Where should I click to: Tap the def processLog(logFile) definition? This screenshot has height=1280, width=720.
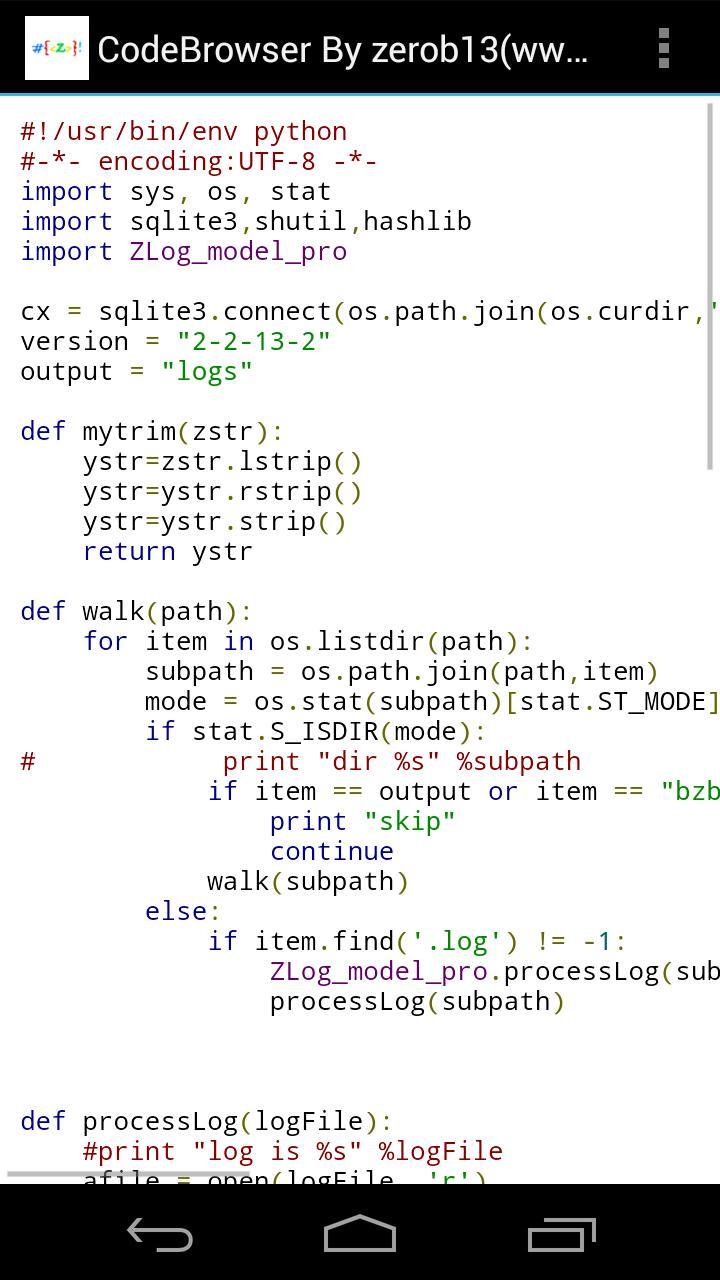tap(206, 1121)
